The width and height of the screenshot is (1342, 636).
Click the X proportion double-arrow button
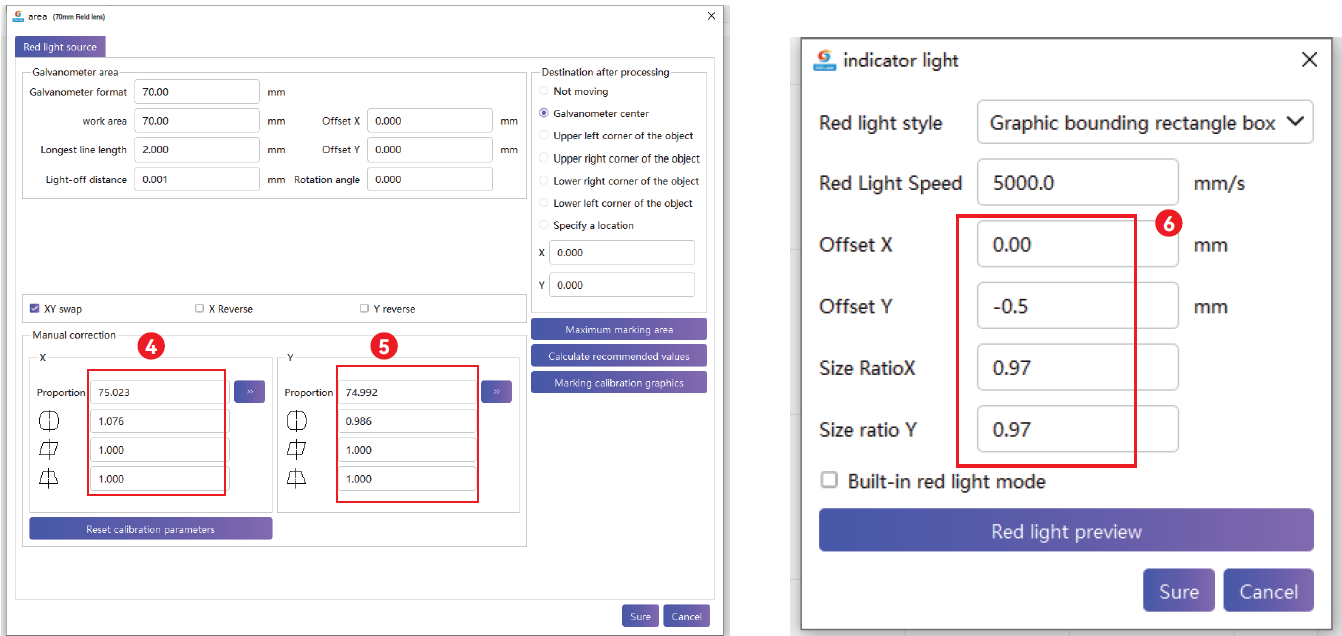249,392
